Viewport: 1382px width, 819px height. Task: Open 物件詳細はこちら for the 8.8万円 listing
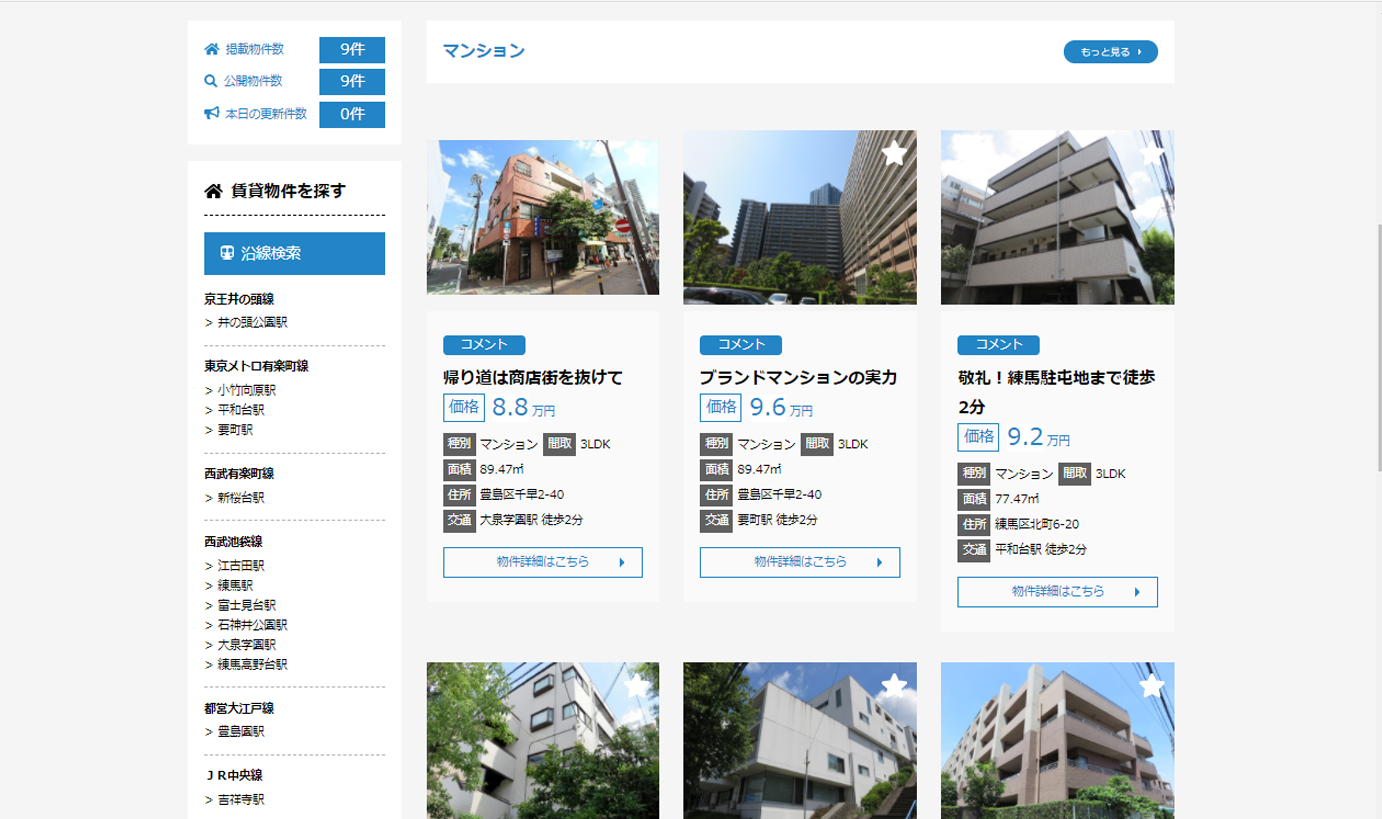coord(542,562)
